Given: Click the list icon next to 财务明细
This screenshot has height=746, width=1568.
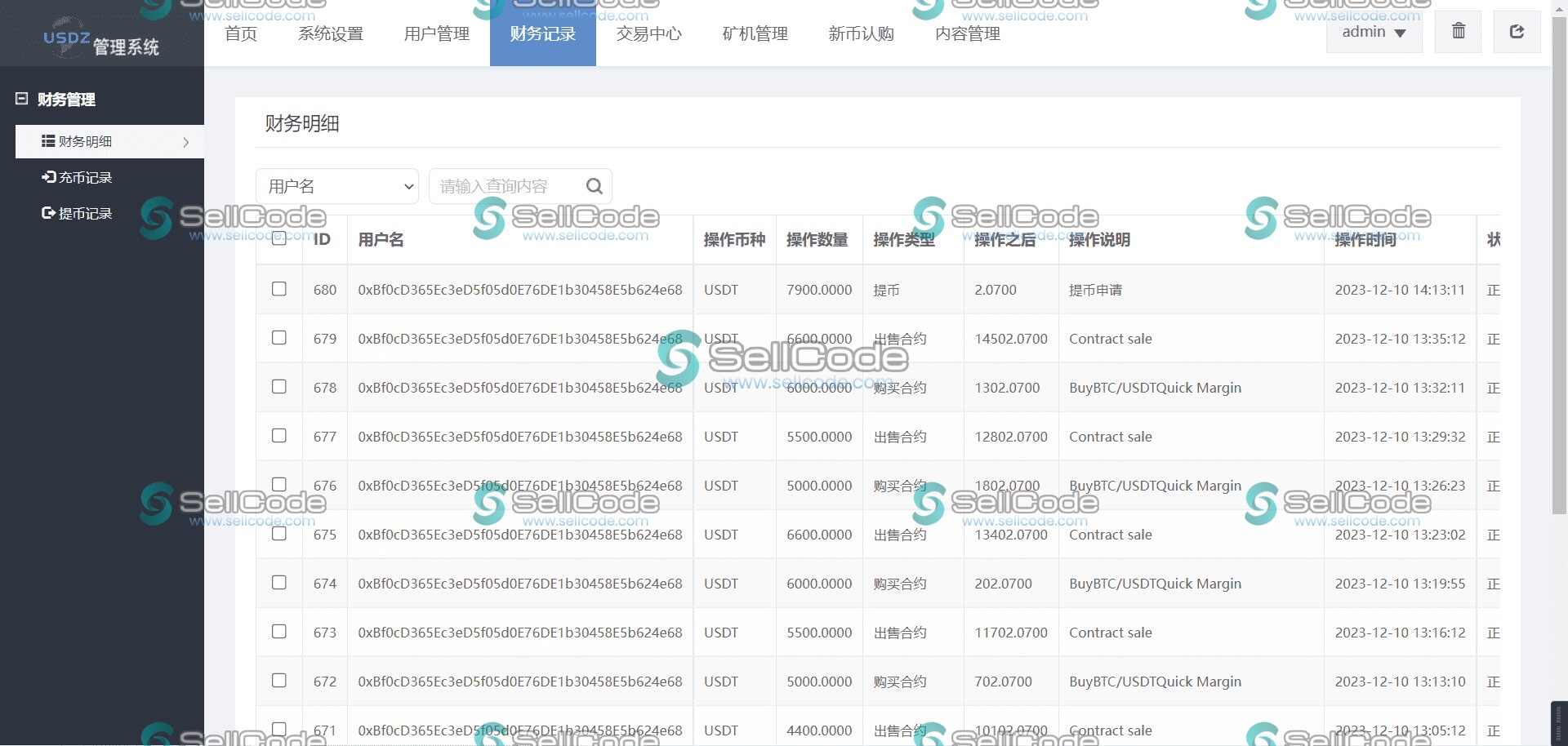Looking at the screenshot, I should tap(47, 140).
